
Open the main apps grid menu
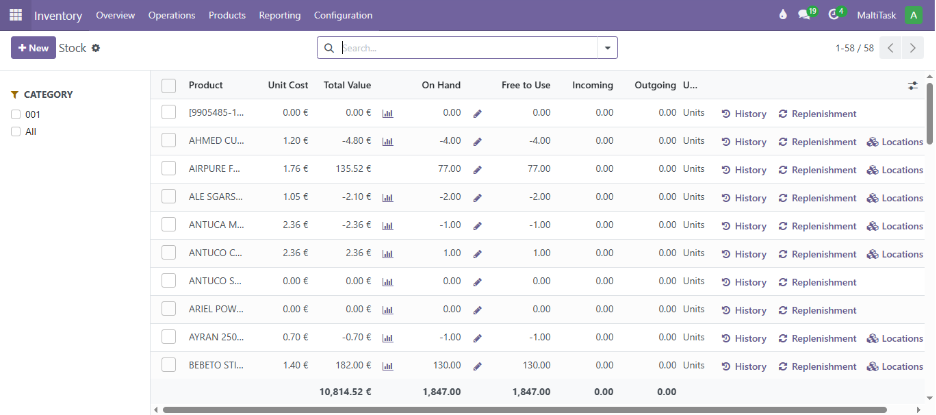(16, 15)
